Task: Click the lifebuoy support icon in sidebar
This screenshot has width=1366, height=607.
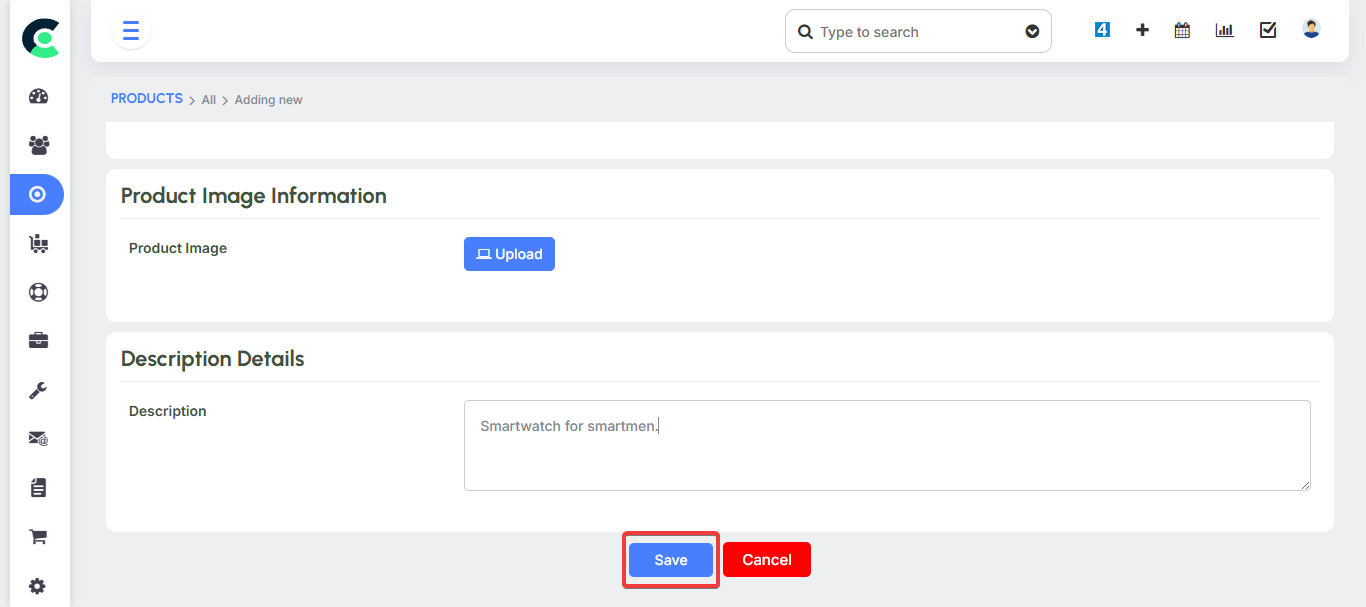Action: (x=39, y=292)
